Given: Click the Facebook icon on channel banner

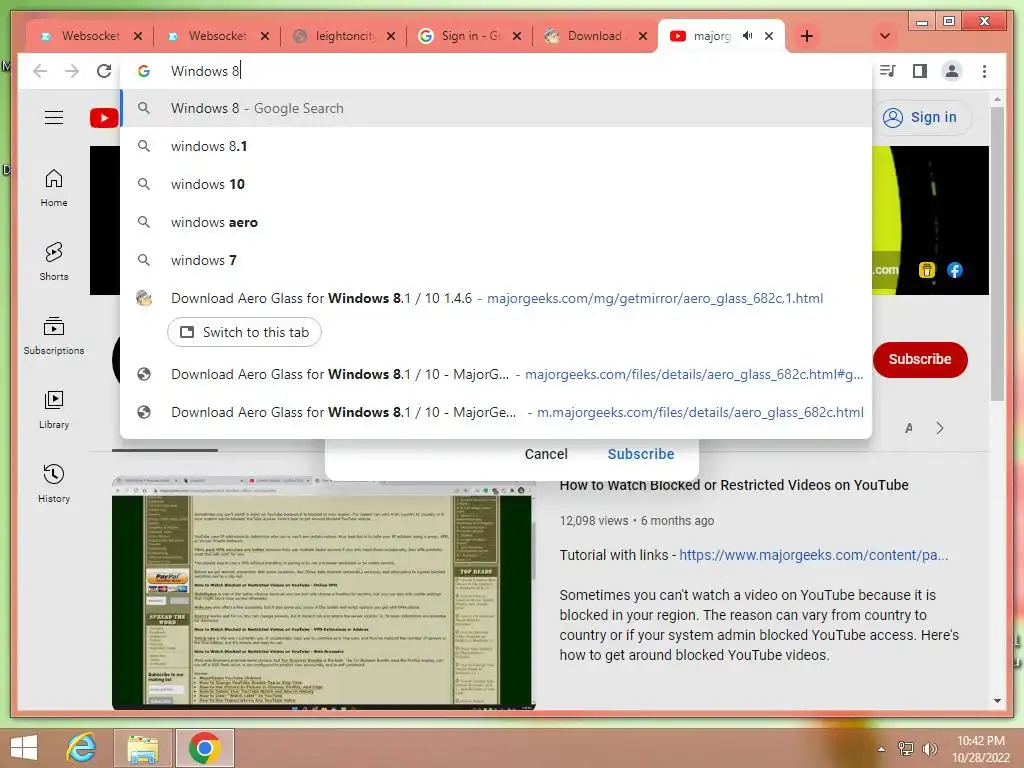Looking at the screenshot, I should [x=955, y=270].
